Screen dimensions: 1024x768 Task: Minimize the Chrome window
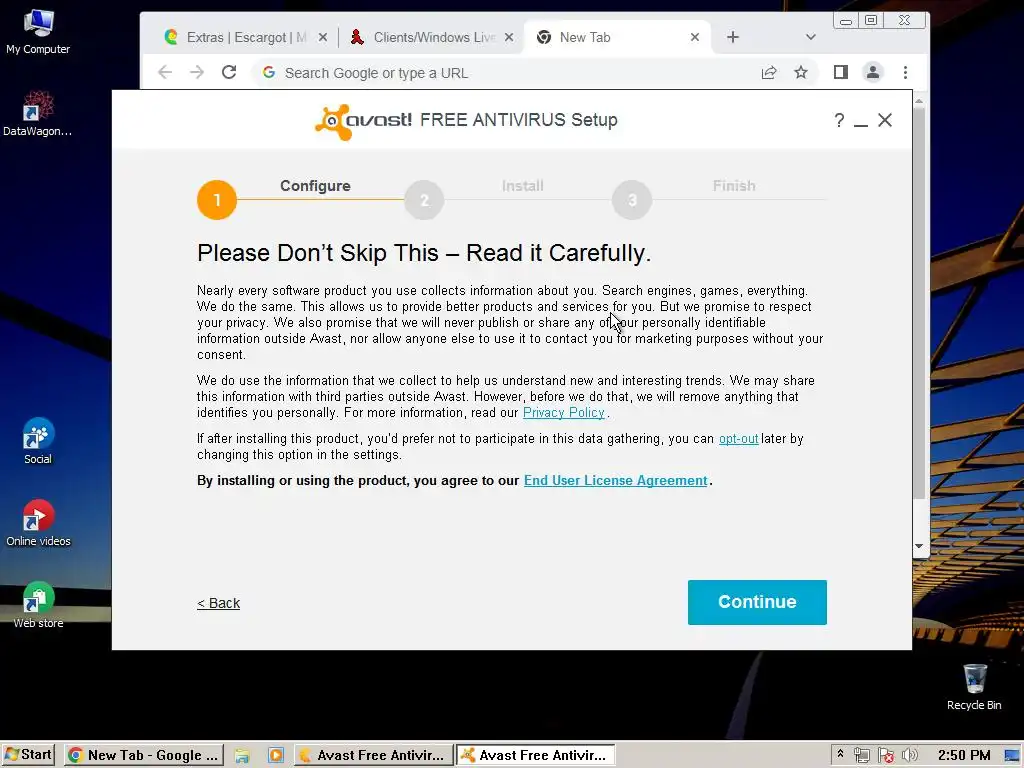846,21
